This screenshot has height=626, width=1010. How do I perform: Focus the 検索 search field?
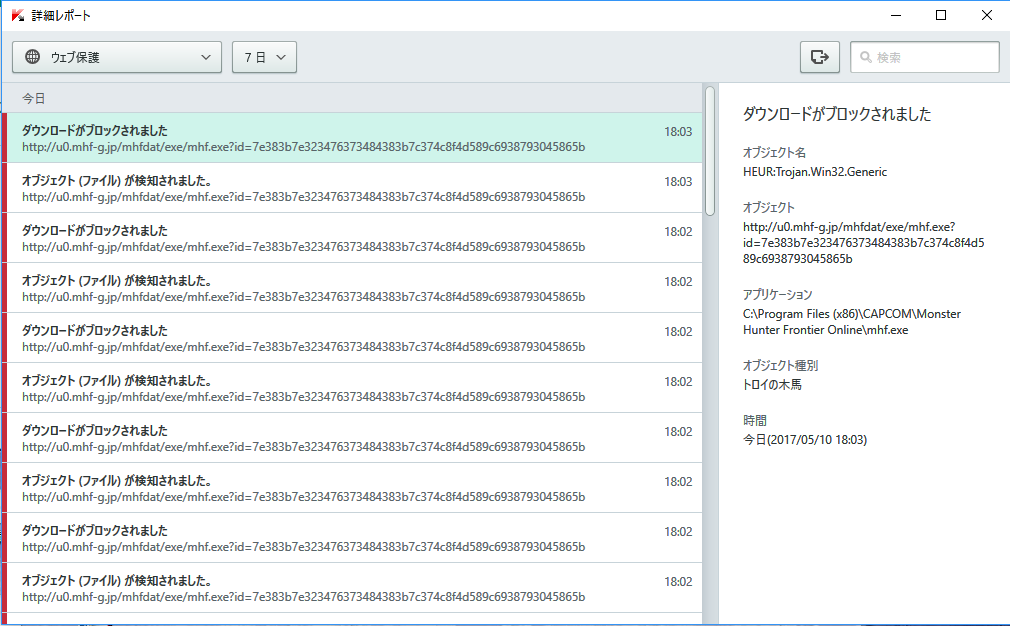pyautogui.click(x=924, y=57)
